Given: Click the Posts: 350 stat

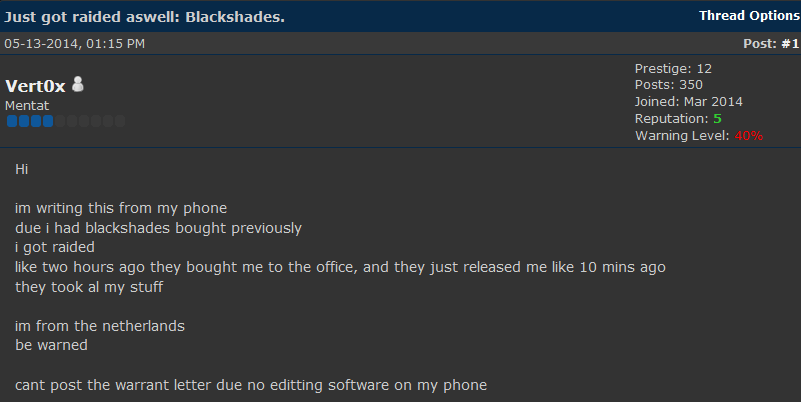Looking at the screenshot, I should [670, 85].
